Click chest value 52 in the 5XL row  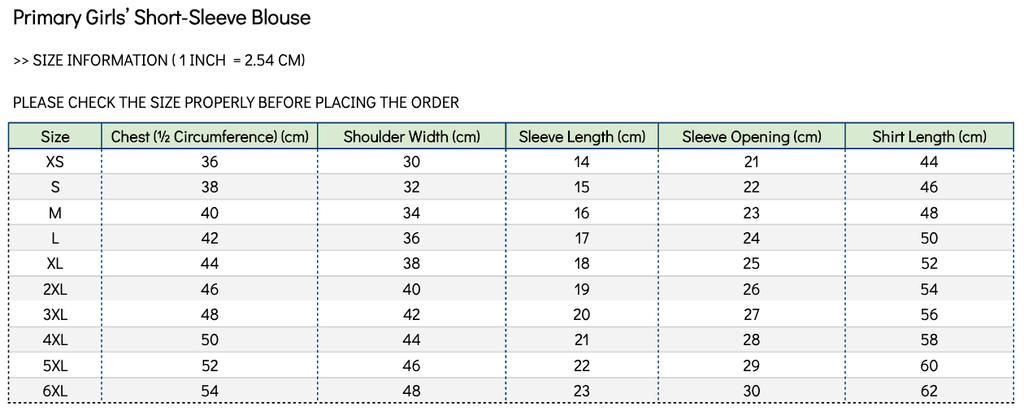(x=209, y=365)
